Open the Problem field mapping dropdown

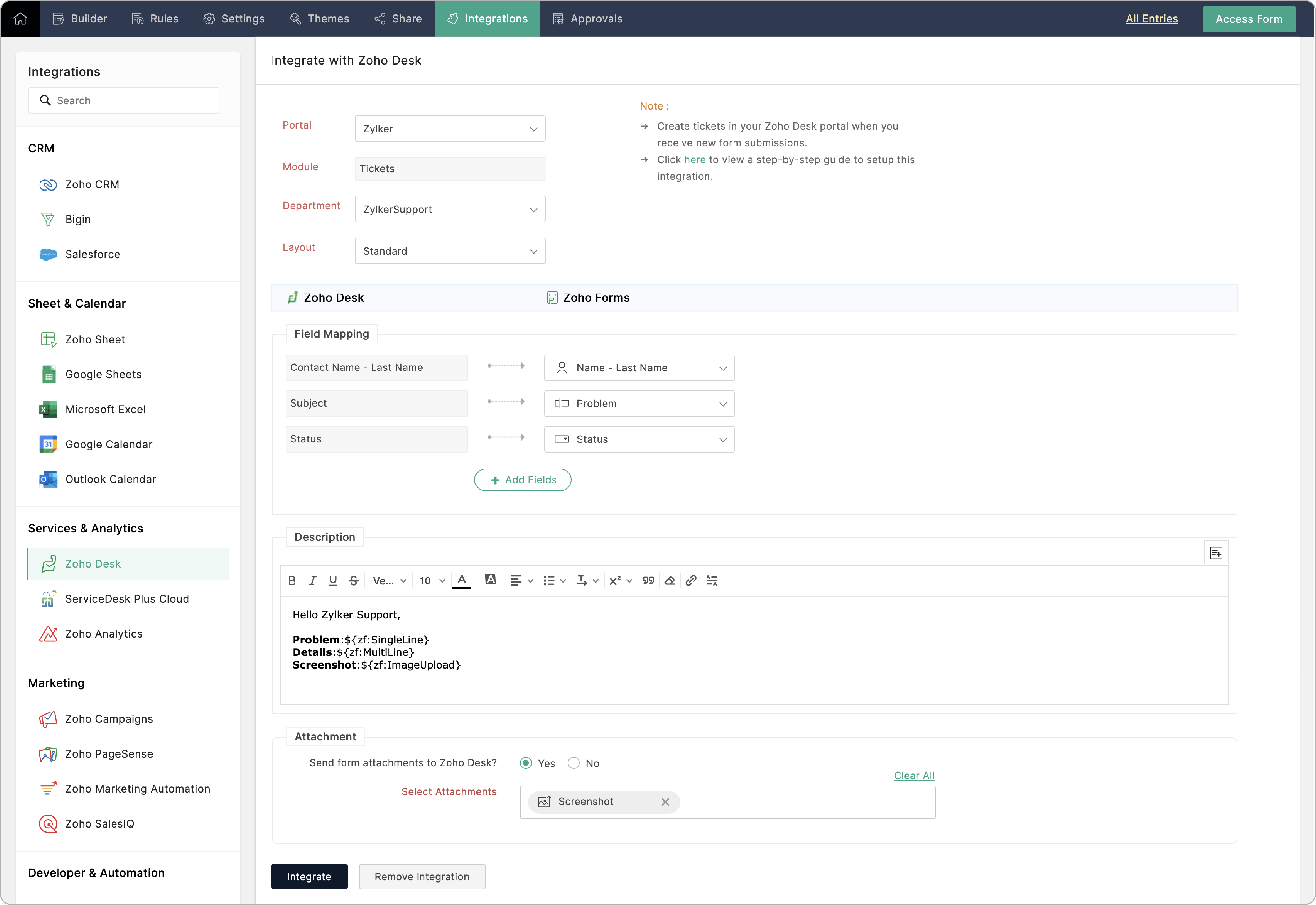[x=639, y=403]
